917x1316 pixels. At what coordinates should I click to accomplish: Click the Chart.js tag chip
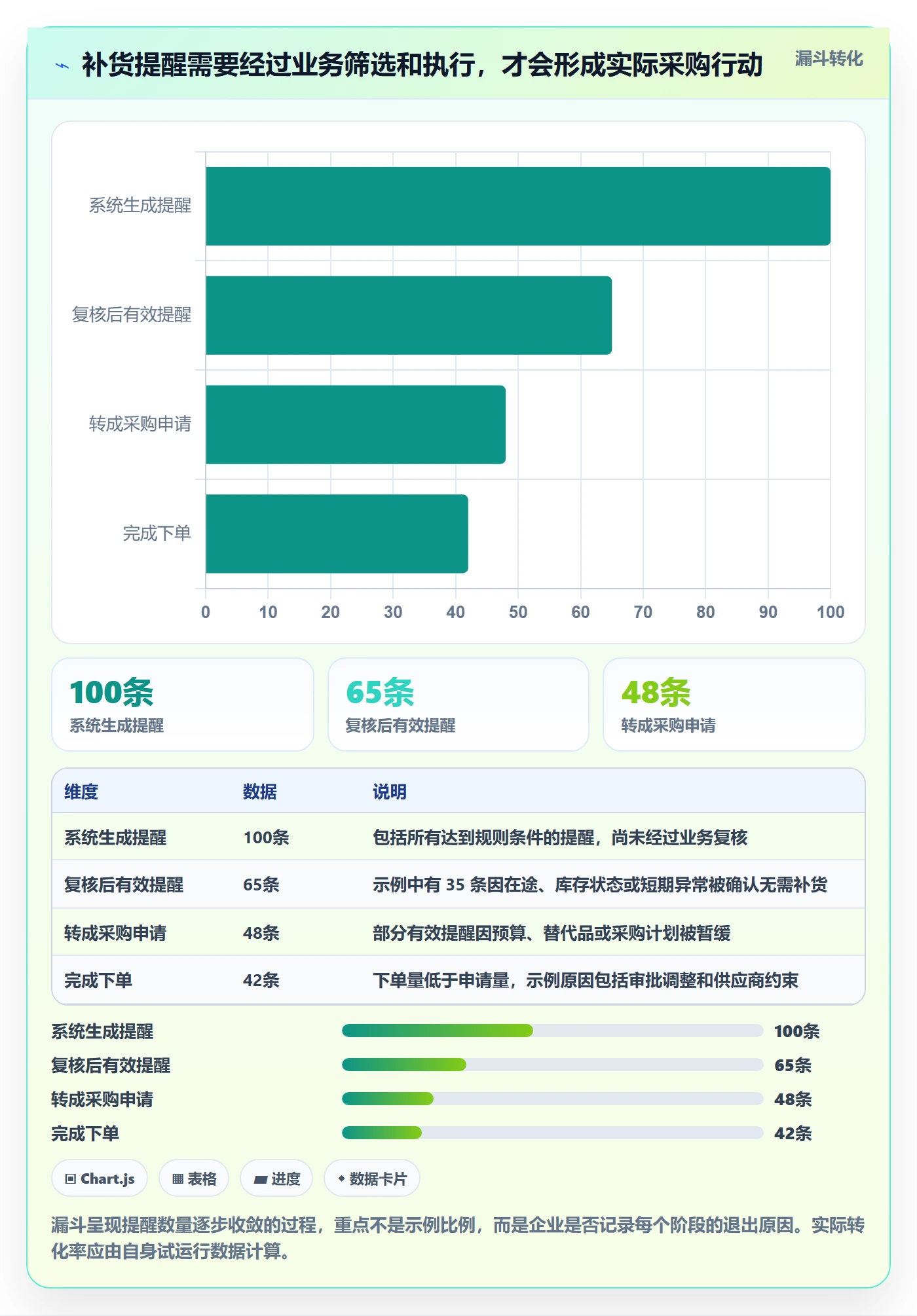(x=100, y=1179)
